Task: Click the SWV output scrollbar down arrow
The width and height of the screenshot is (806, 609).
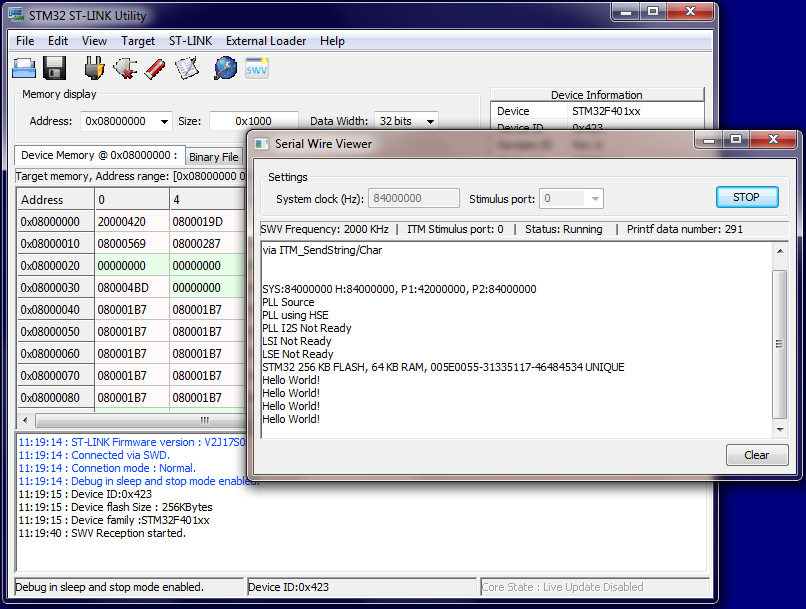Action: 780,430
